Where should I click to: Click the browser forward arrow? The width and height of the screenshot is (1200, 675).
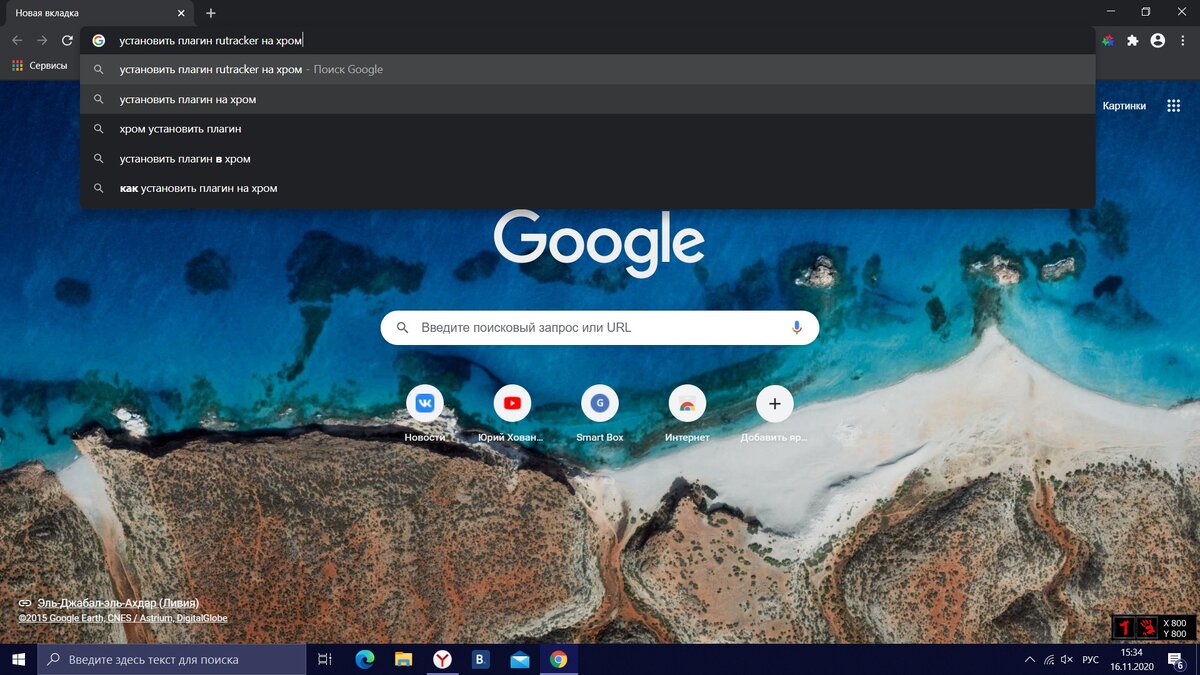point(42,41)
